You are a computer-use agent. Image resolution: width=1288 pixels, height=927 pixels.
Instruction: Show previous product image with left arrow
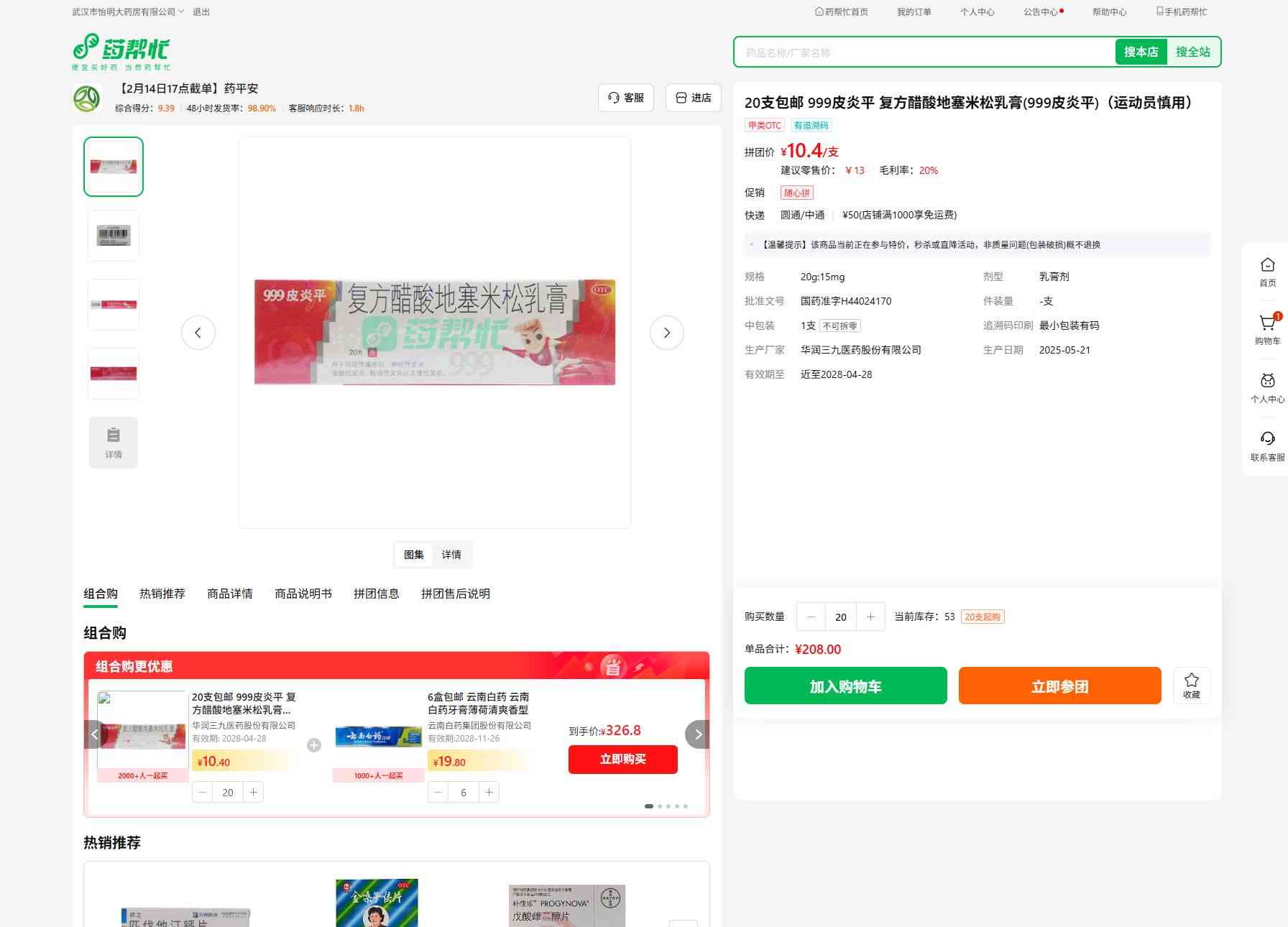pyautogui.click(x=198, y=333)
